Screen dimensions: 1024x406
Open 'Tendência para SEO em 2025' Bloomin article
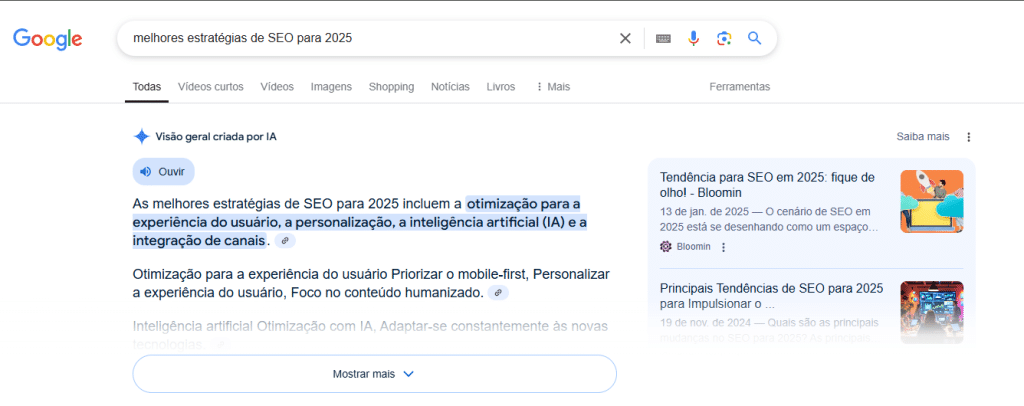767,184
